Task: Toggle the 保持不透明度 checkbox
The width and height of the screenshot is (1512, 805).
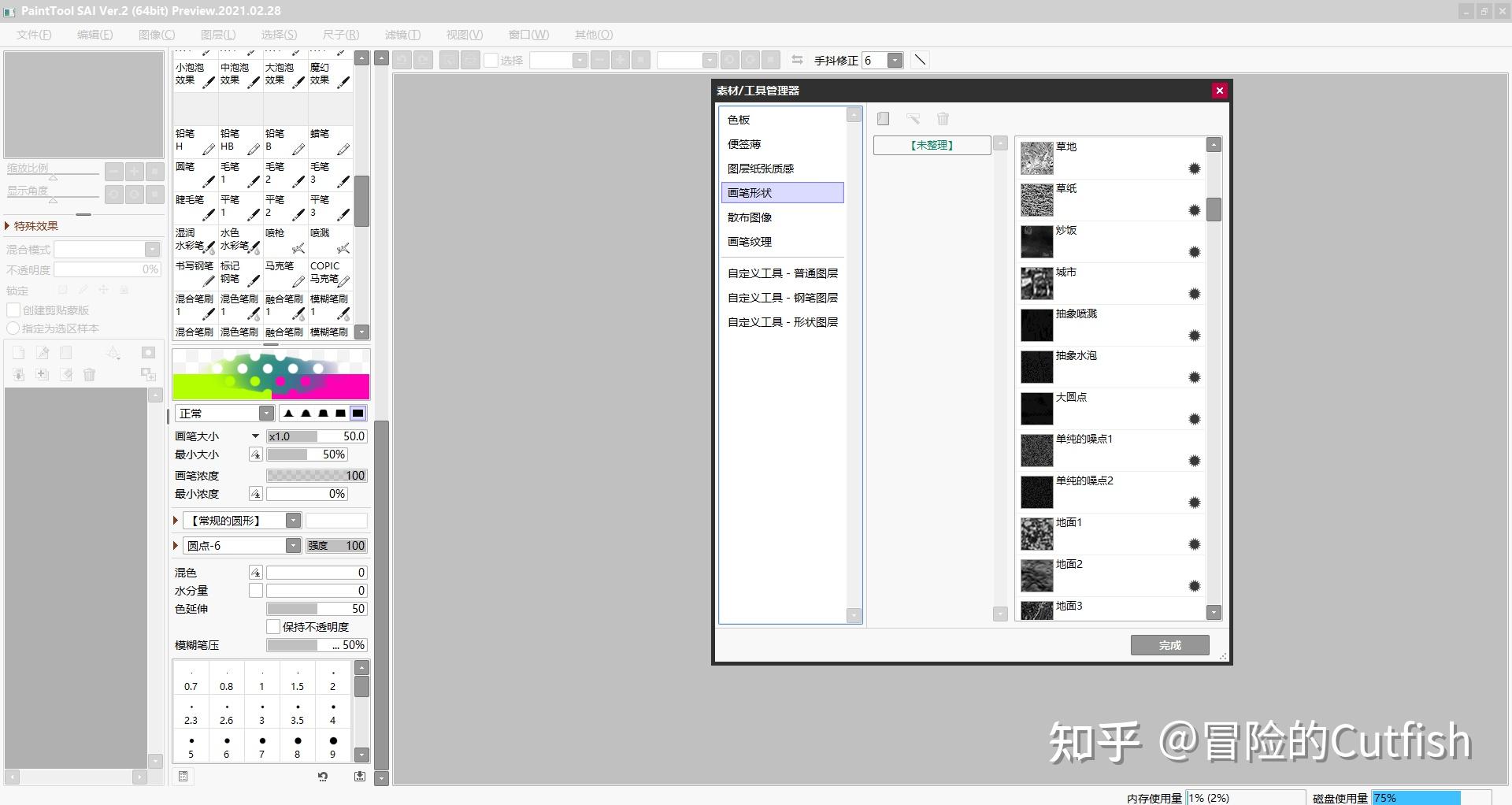Action: tap(273, 626)
